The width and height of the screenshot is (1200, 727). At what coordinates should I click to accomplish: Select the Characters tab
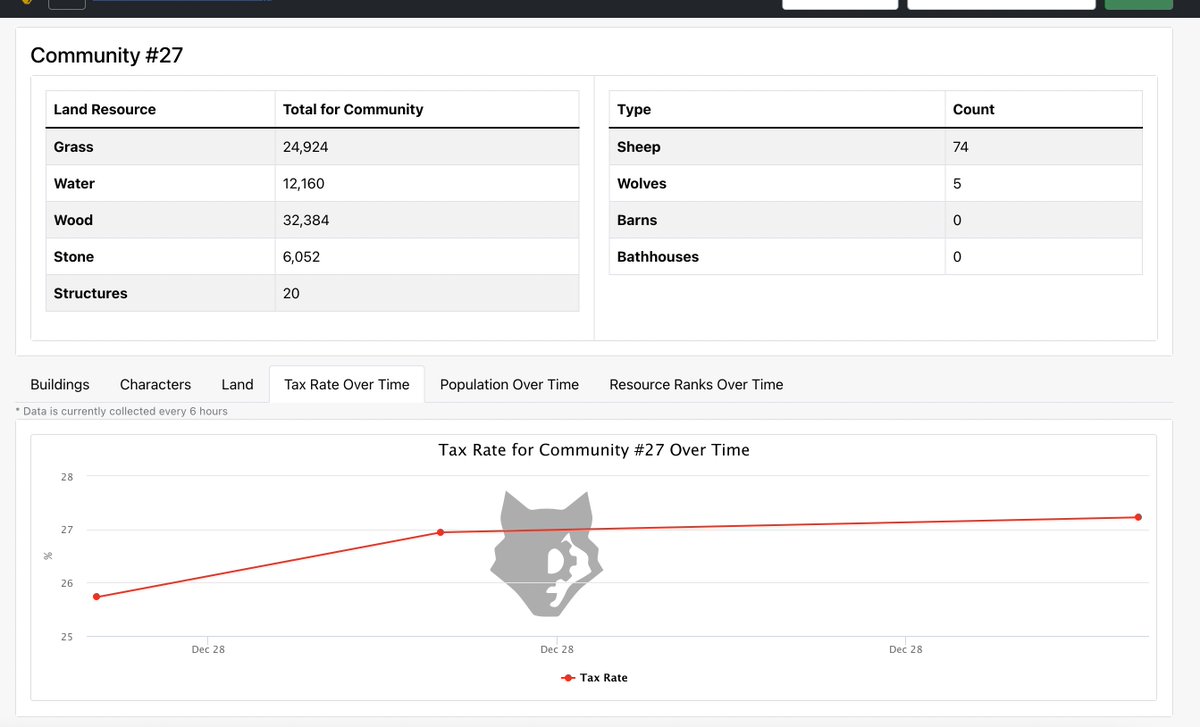tap(155, 384)
